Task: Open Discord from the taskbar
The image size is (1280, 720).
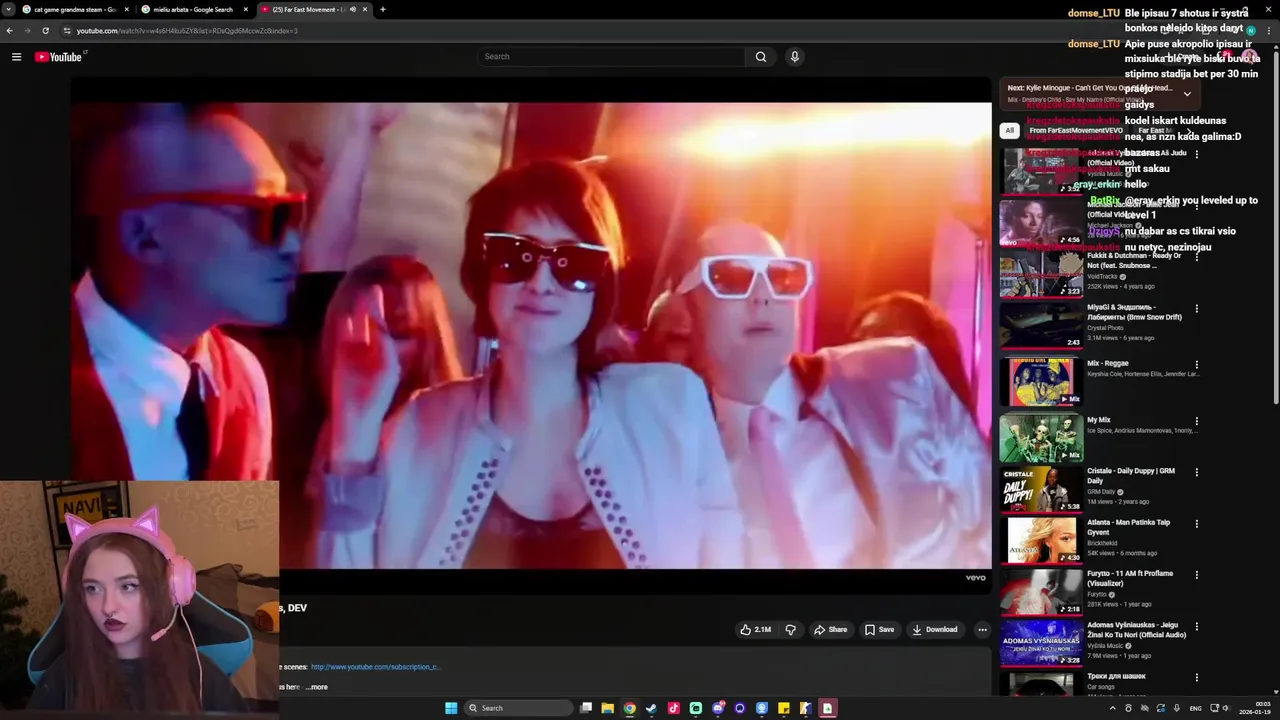Action: (717, 708)
